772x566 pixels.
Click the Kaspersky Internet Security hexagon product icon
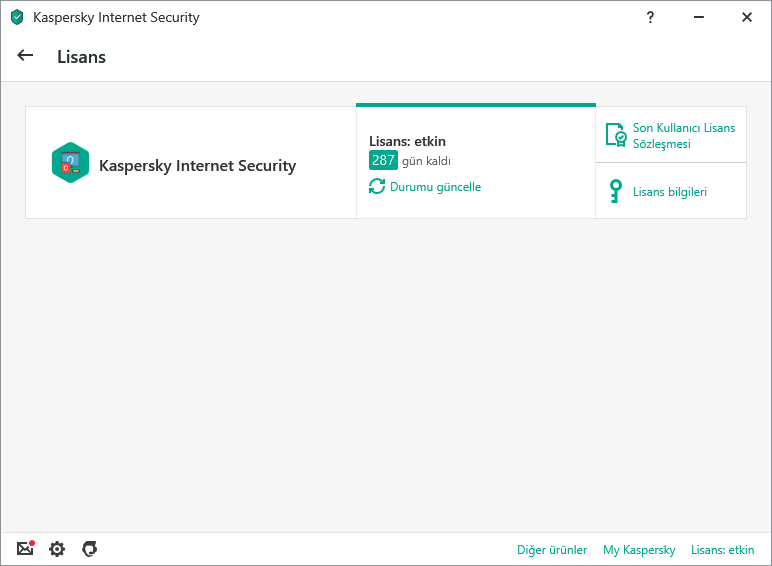click(70, 162)
